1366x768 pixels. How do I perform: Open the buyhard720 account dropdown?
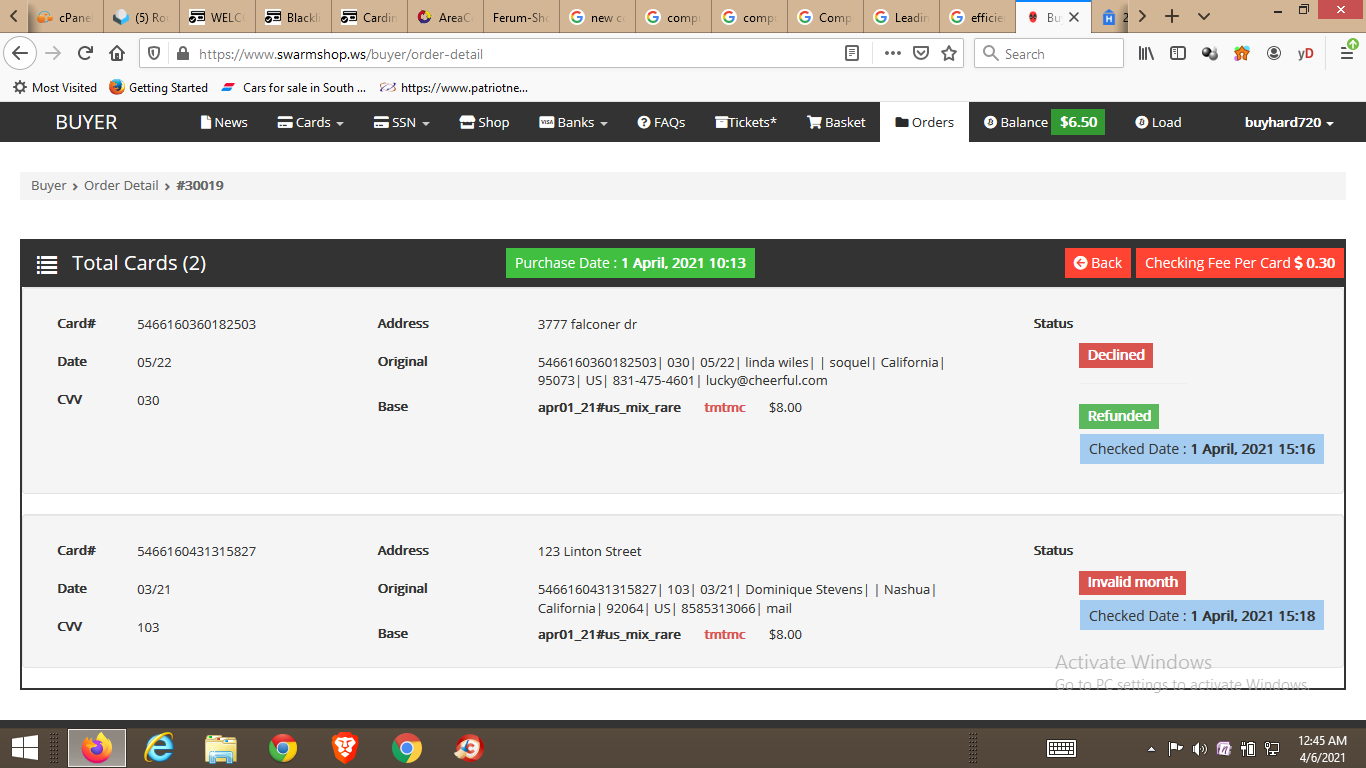pos(1289,122)
